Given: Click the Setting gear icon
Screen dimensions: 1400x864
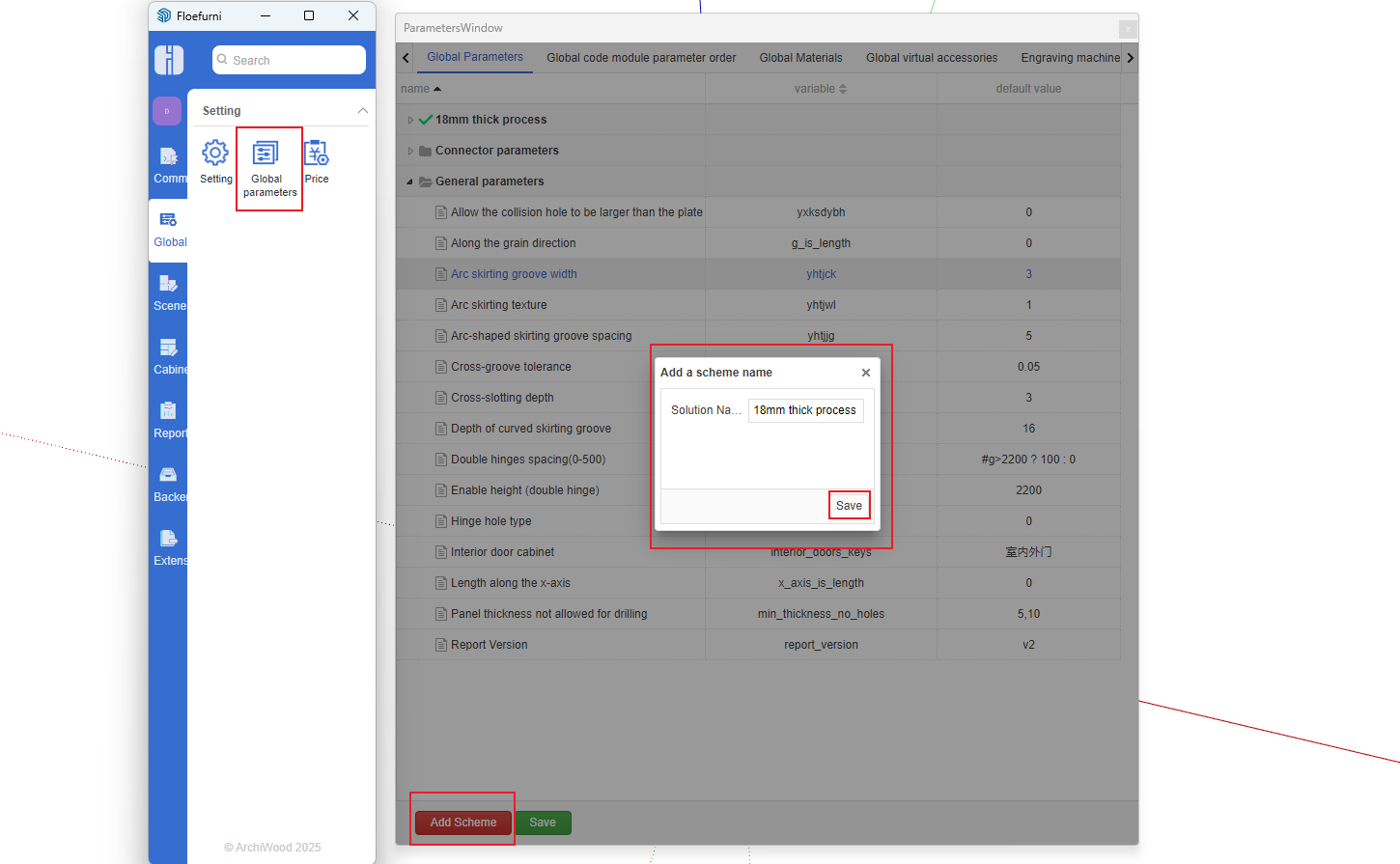Looking at the screenshot, I should [x=215, y=153].
